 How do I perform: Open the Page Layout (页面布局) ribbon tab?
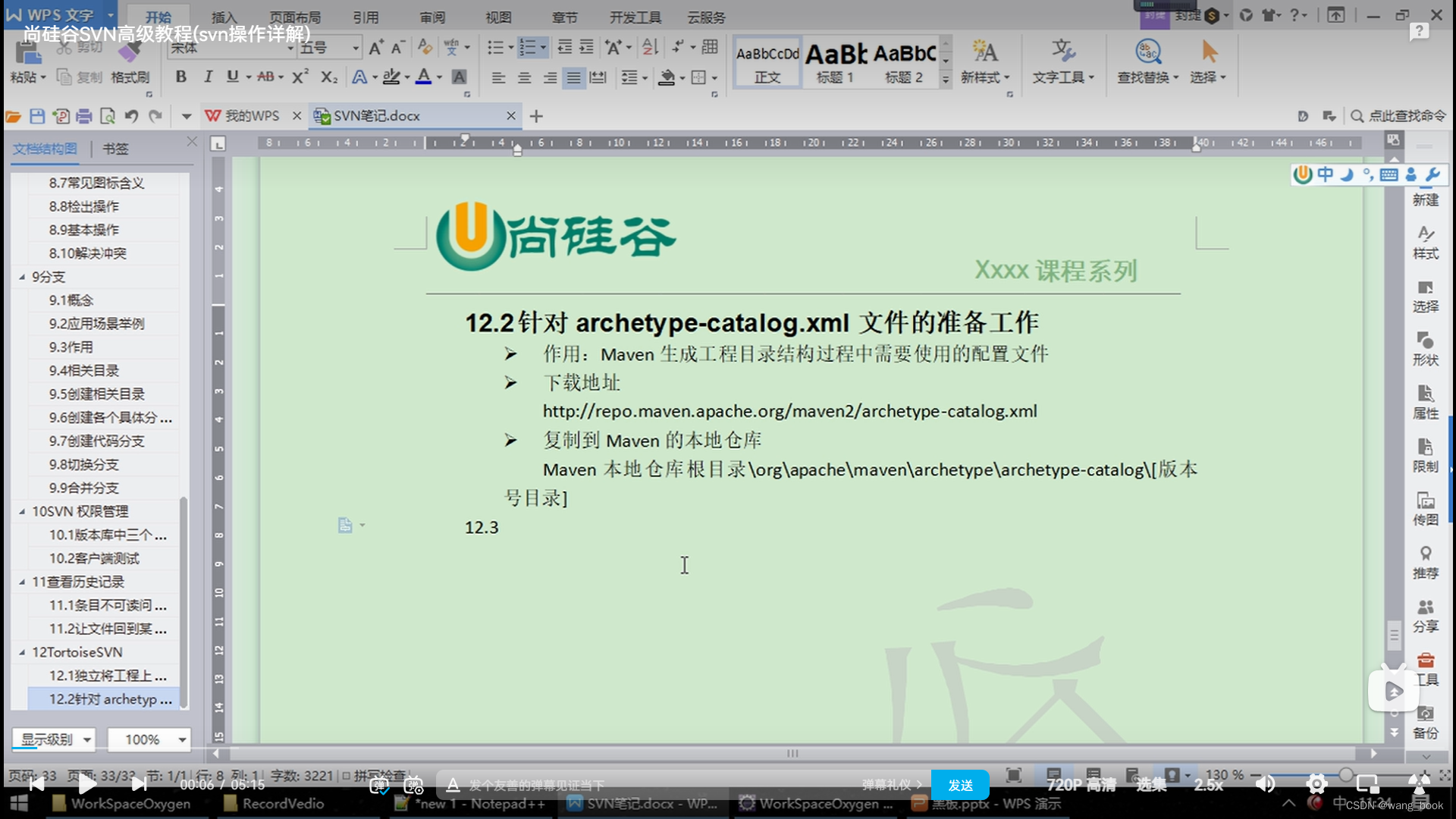point(295,17)
